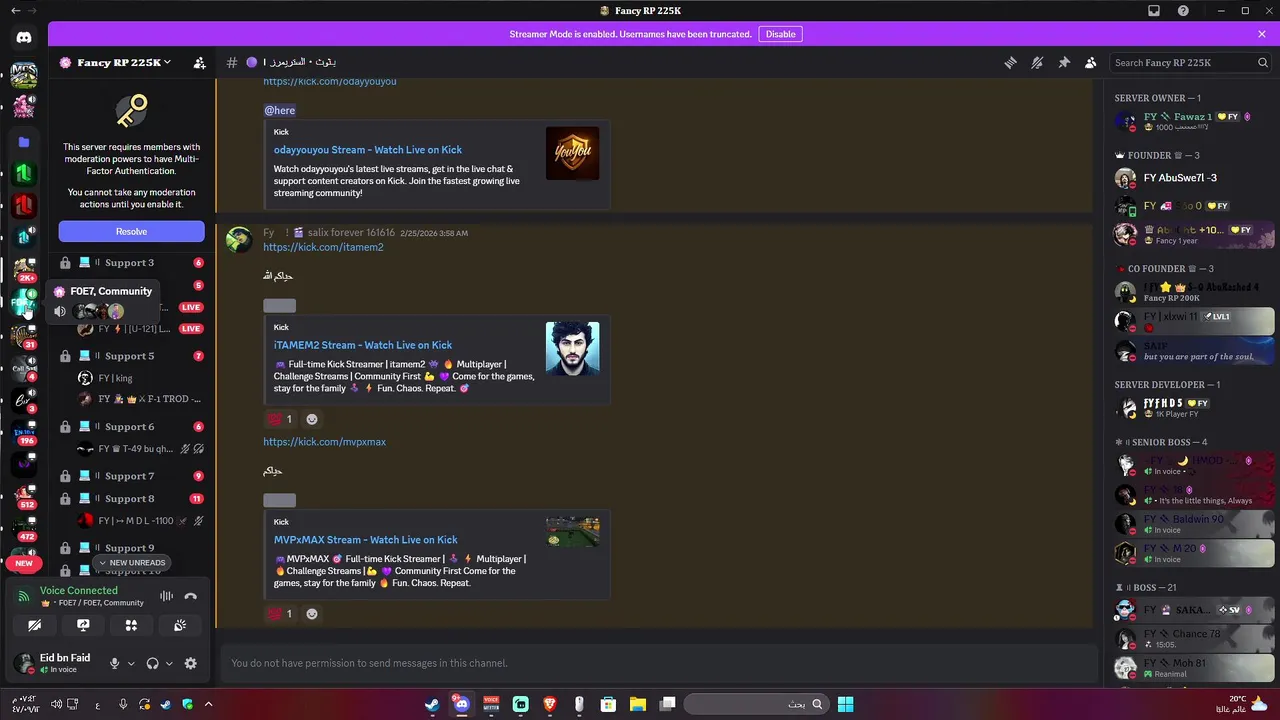This screenshot has width=1280, height=720.
Task: Open the MVPxMAX embed thumbnail
Action: (x=572, y=531)
